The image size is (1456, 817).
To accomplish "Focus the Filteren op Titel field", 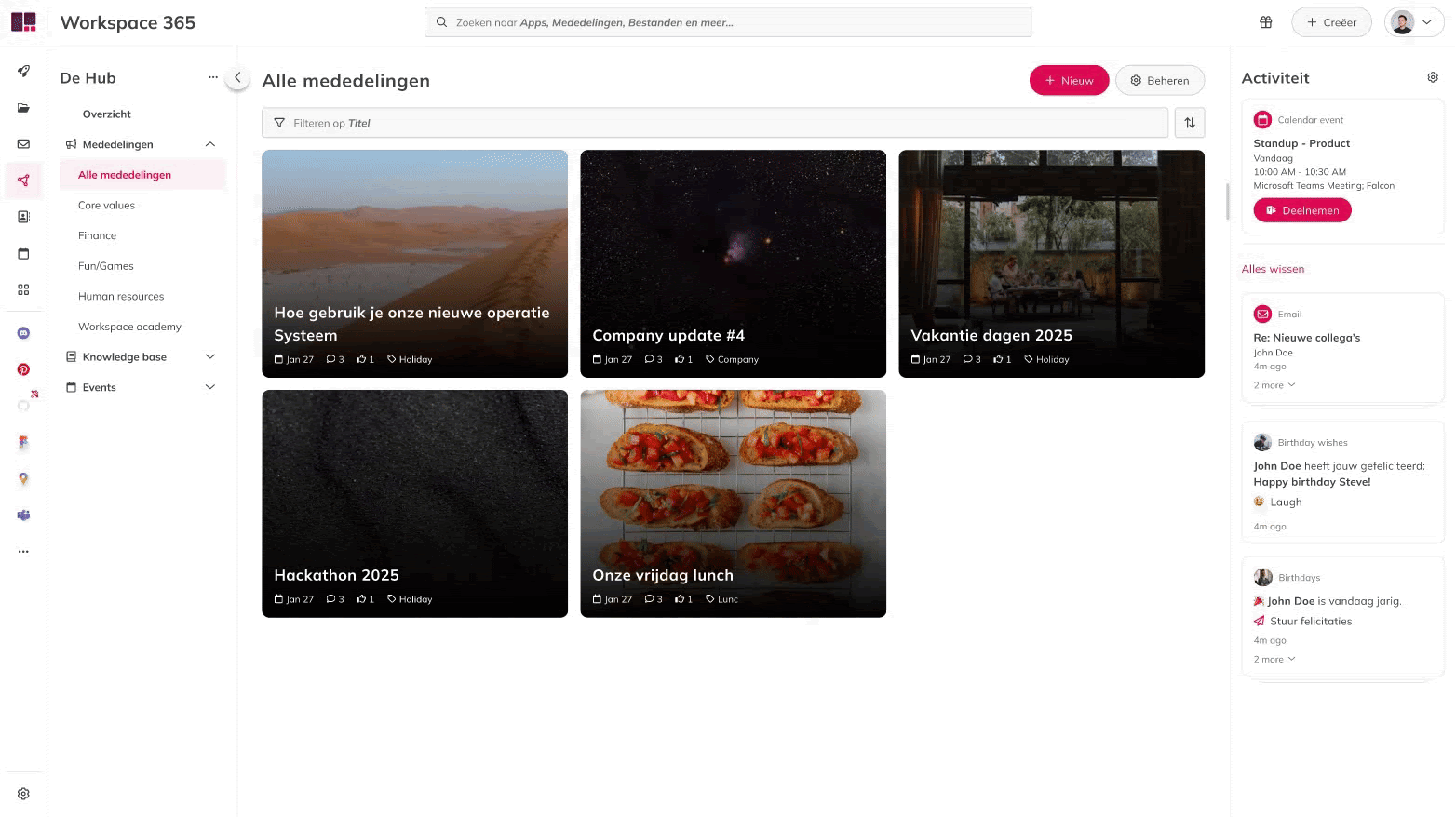I will click(714, 123).
